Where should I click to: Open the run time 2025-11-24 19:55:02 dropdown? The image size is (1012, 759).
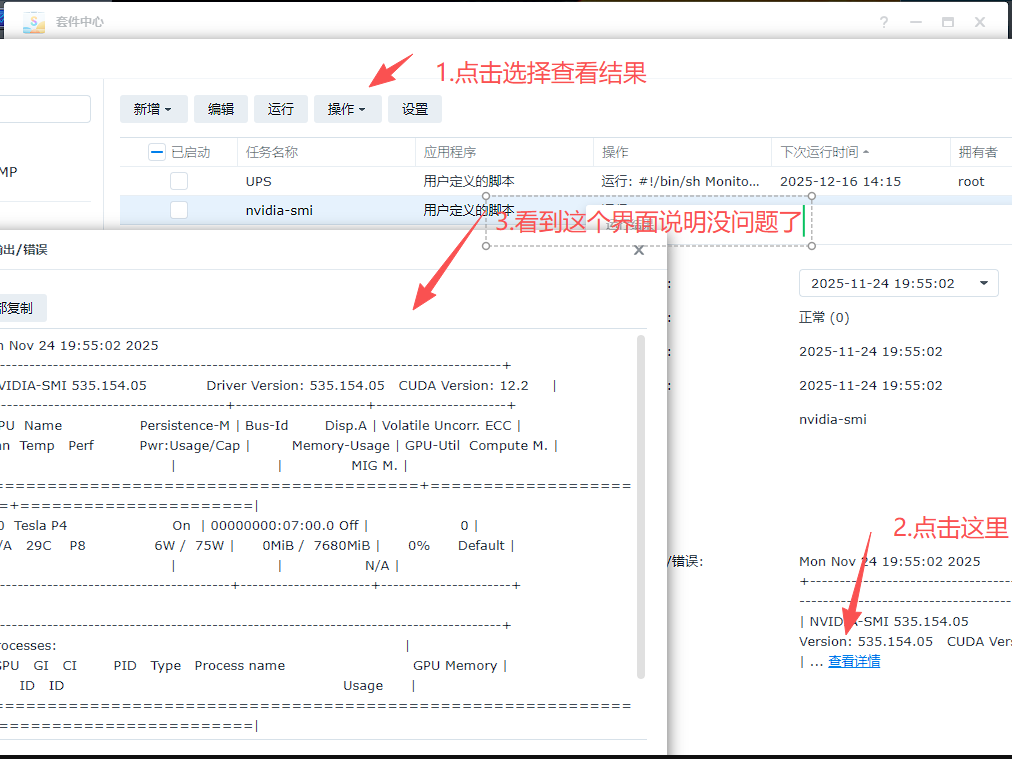(898, 283)
